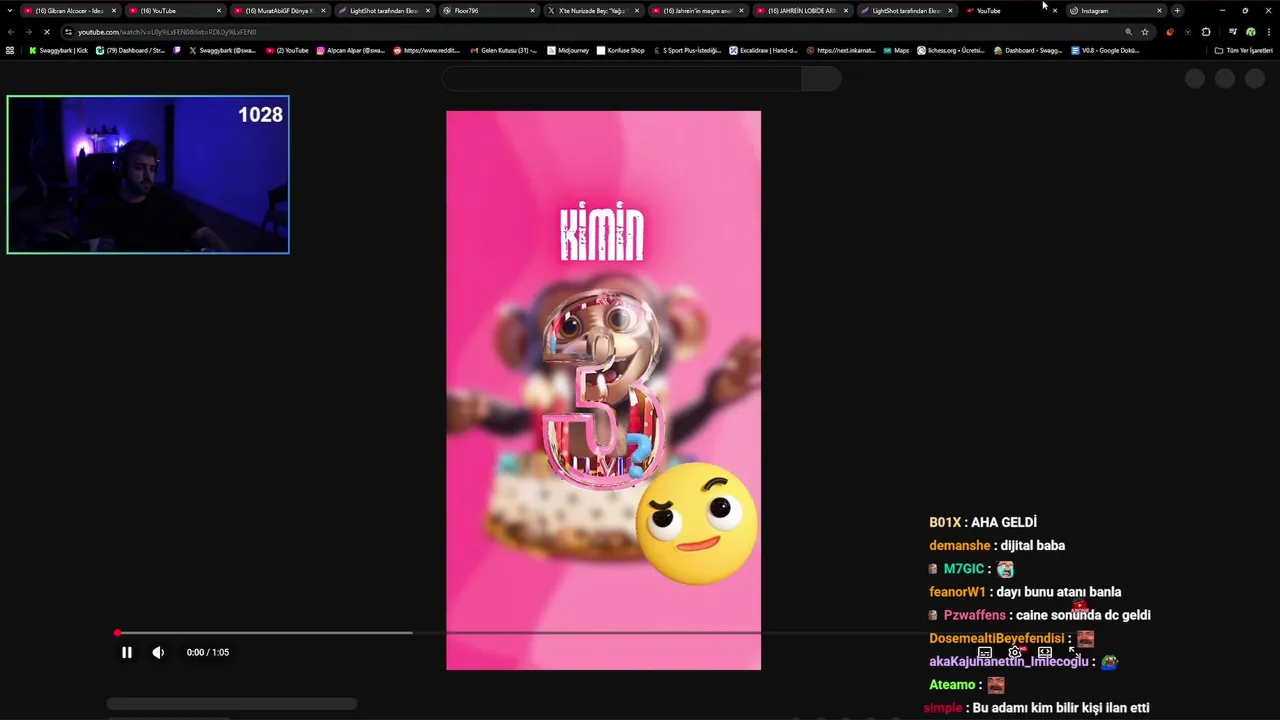Screen dimensions: 1280x720
Task: Switch to the Gibran Alcocer tab
Action: 69,11
